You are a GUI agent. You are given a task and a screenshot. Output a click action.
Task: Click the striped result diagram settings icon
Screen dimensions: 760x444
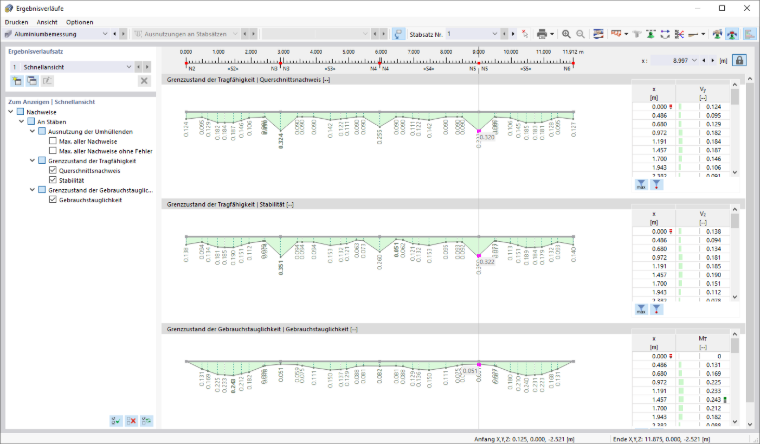(x=599, y=34)
